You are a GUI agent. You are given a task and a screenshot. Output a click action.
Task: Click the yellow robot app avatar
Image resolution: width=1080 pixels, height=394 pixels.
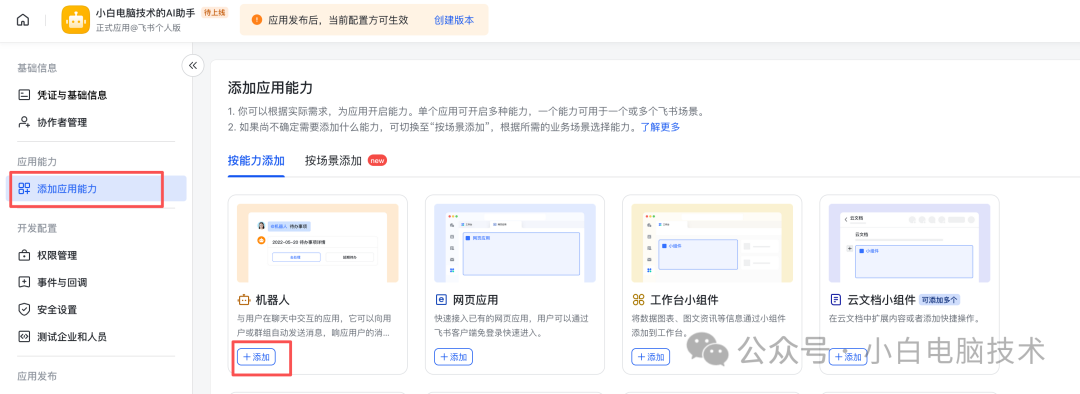[75, 20]
